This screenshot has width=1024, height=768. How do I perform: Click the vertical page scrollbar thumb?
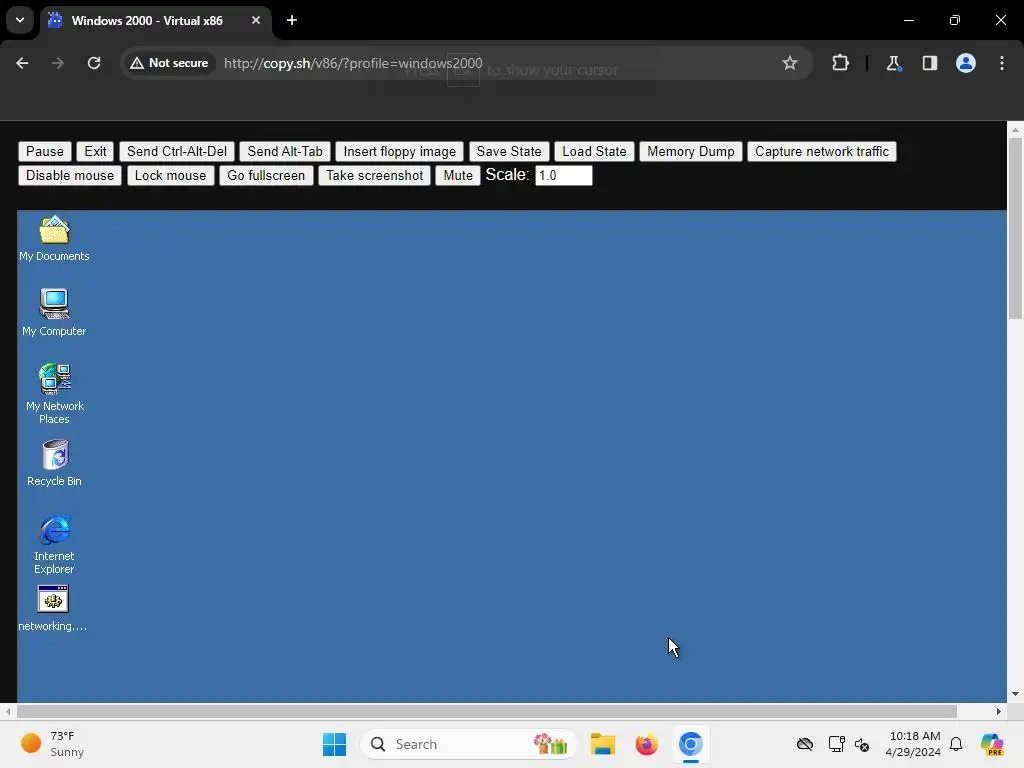coord(1015,229)
